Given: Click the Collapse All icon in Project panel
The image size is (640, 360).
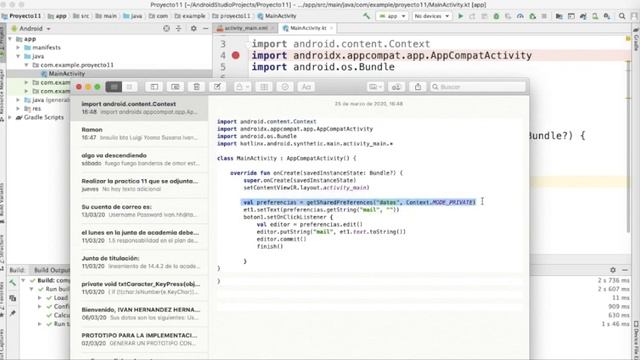Looking at the screenshot, I should point(178,29).
